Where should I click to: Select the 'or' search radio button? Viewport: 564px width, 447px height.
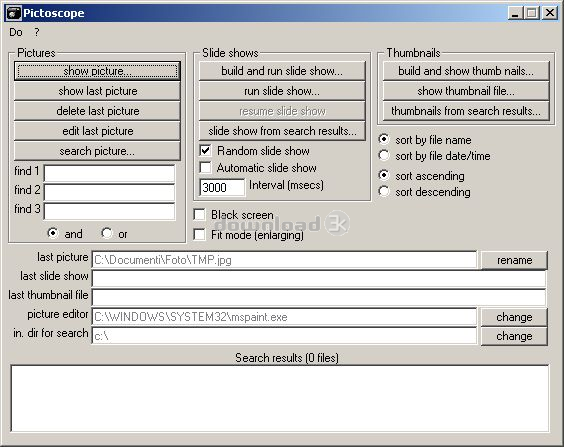[107, 233]
